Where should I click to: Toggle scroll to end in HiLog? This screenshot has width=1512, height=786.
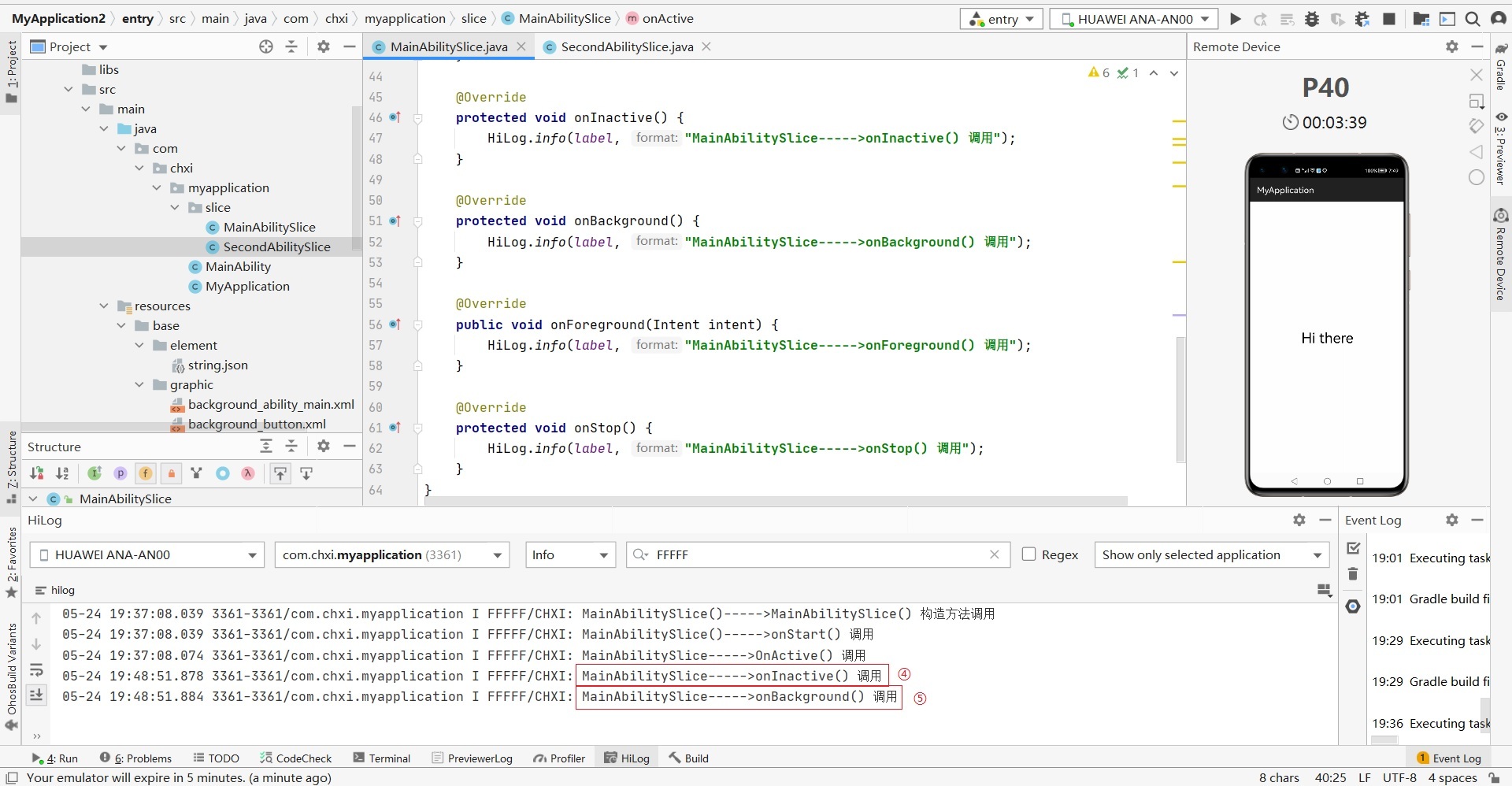pyautogui.click(x=36, y=695)
